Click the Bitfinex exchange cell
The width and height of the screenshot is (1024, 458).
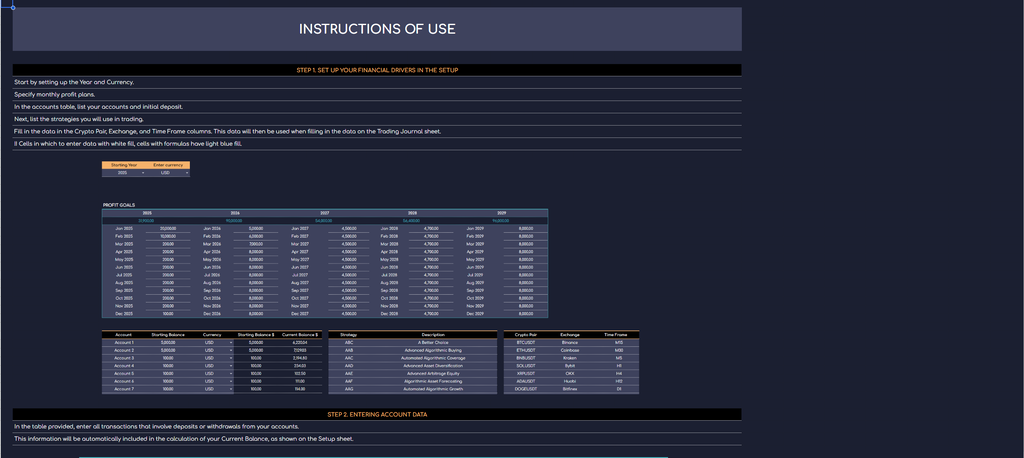coord(570,389)
